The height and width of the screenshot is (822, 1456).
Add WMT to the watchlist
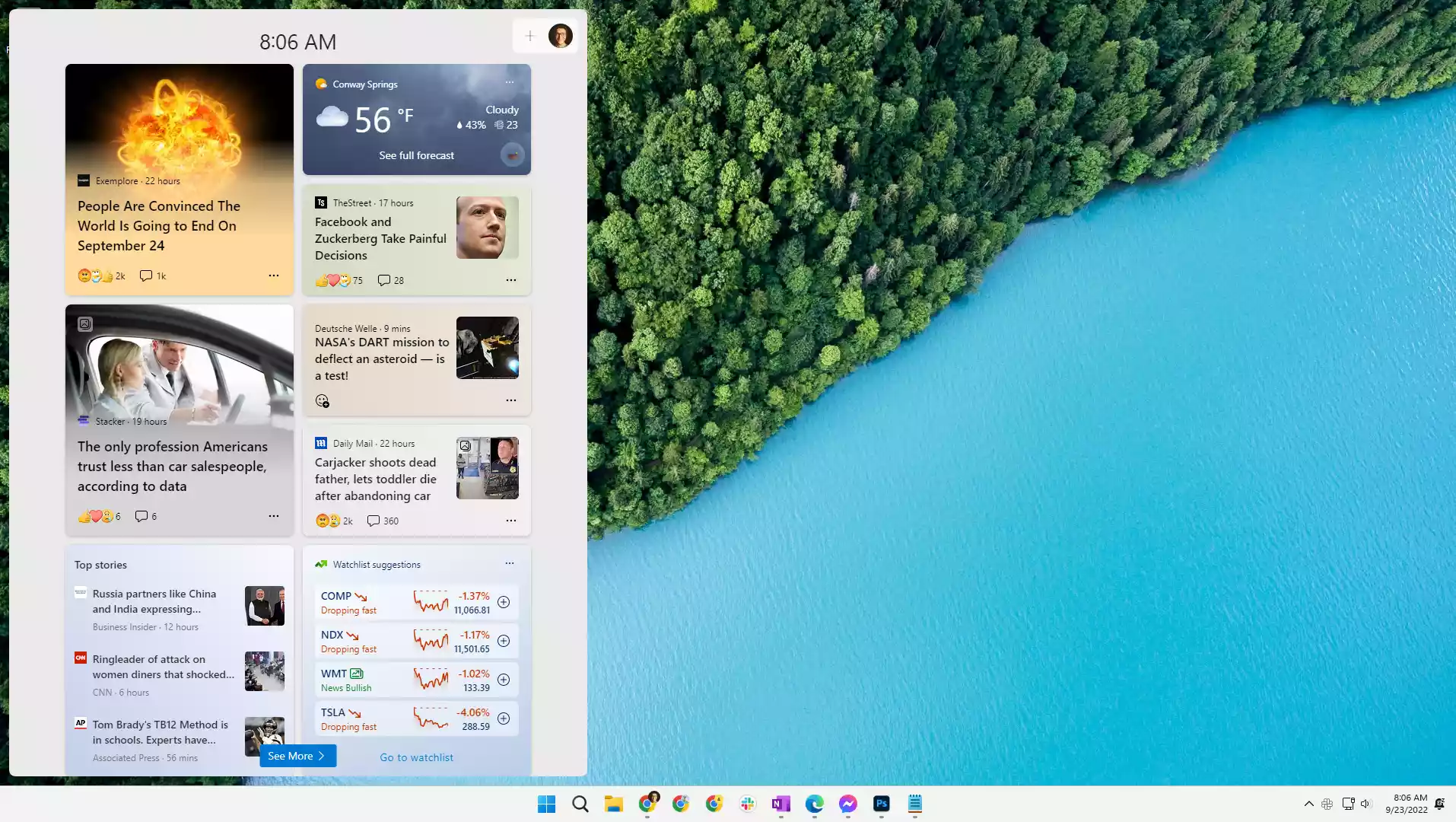[504, 680]
